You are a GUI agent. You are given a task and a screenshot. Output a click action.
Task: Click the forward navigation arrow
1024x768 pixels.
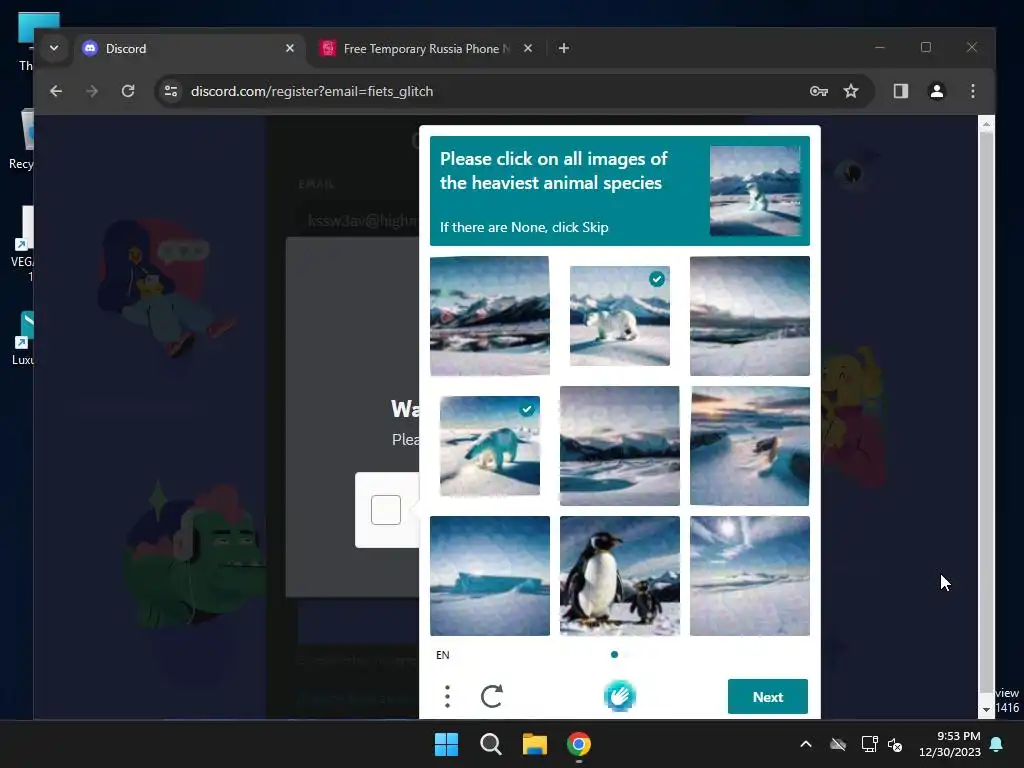point(92,91)
